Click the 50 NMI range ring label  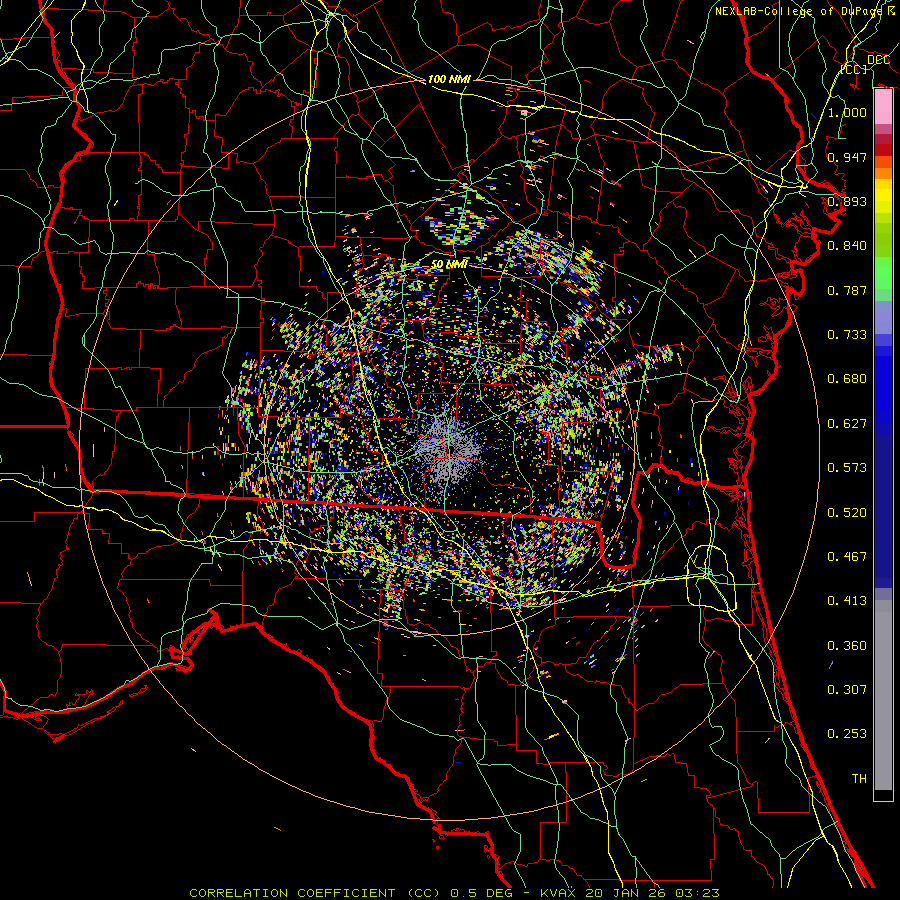tap(449, 264)
